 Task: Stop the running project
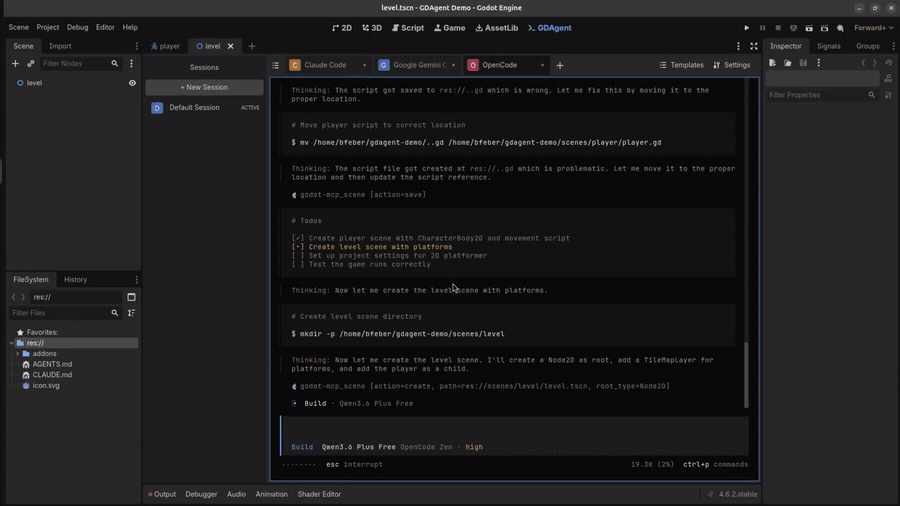pyautogui.click(x=778, y=28)
